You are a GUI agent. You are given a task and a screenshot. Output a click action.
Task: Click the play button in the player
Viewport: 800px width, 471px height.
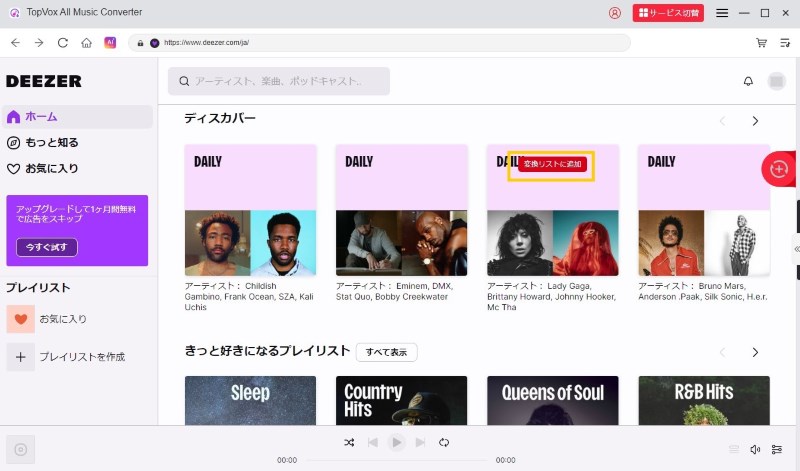click(x=396, y=442)
